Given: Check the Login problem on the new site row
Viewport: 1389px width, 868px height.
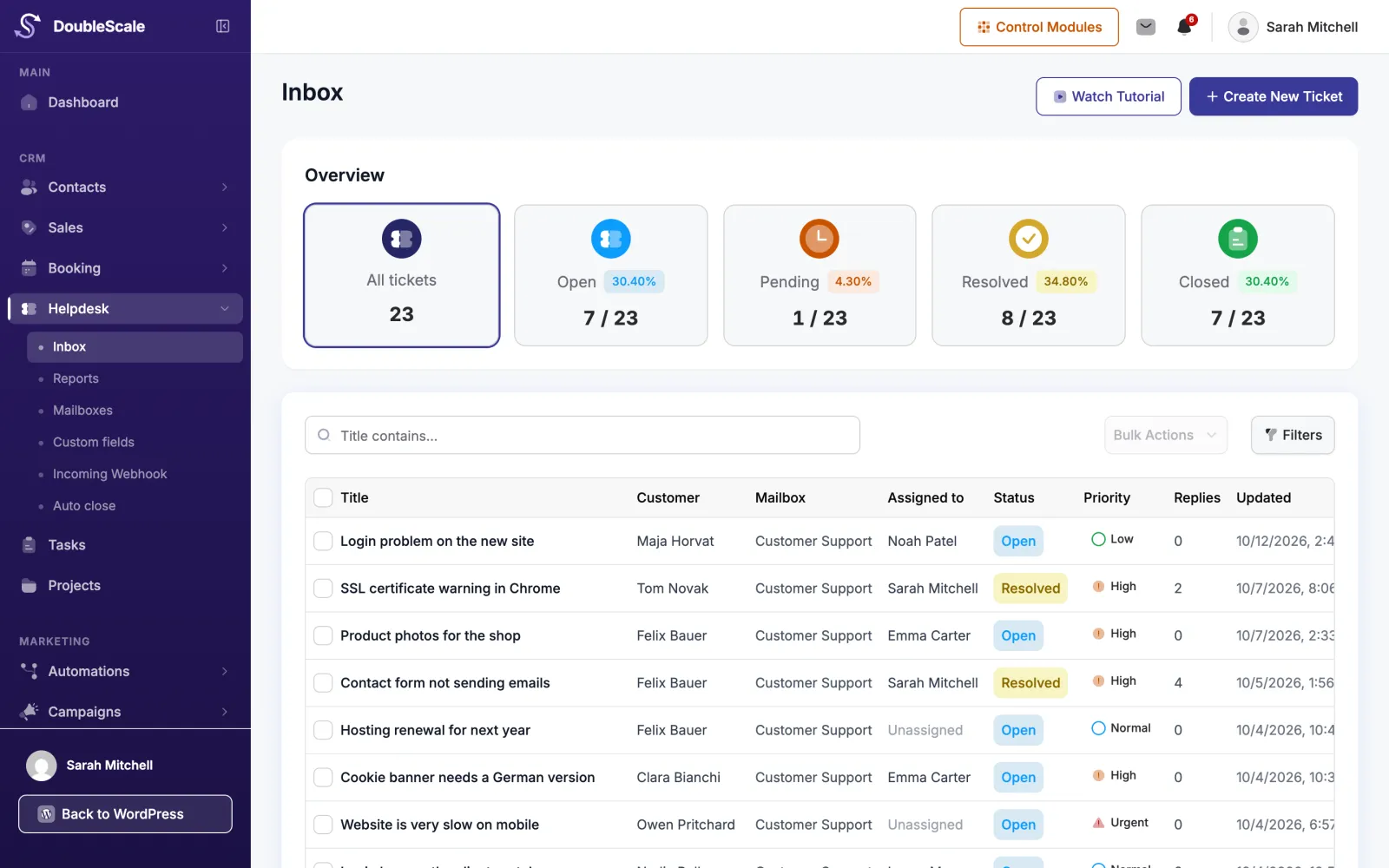Looking at the screenshot, I should click(x=323, y=541).
